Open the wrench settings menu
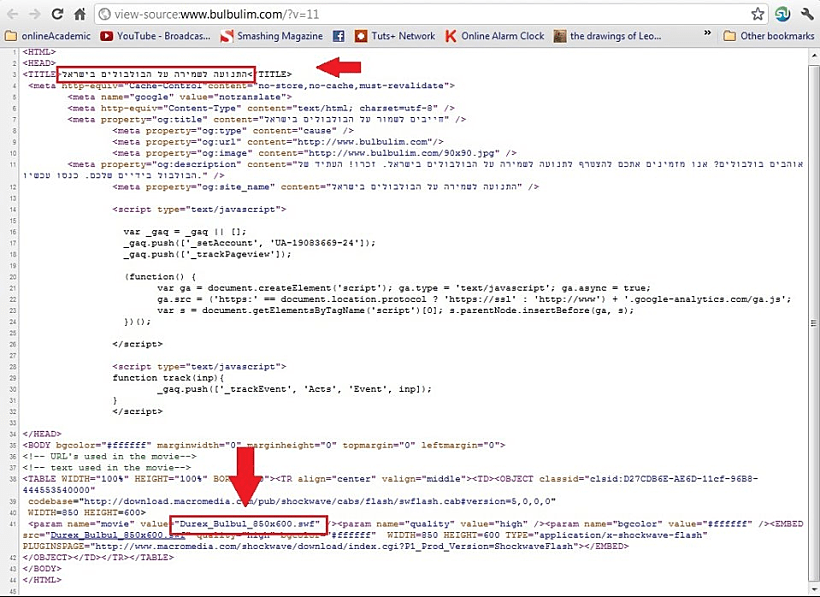820x597 pixels. click(805, 14)
